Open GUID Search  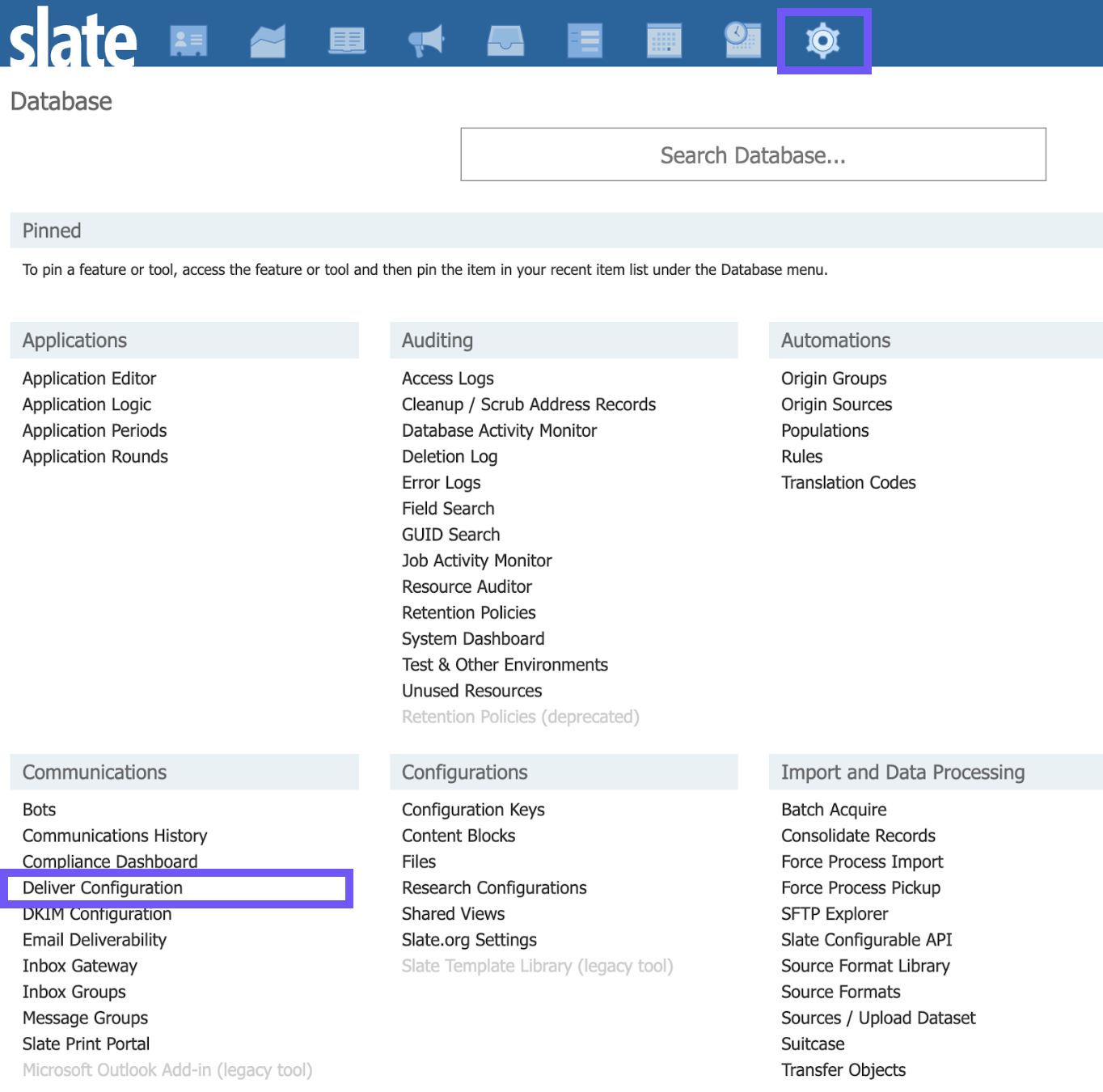[x=451, y=535]
